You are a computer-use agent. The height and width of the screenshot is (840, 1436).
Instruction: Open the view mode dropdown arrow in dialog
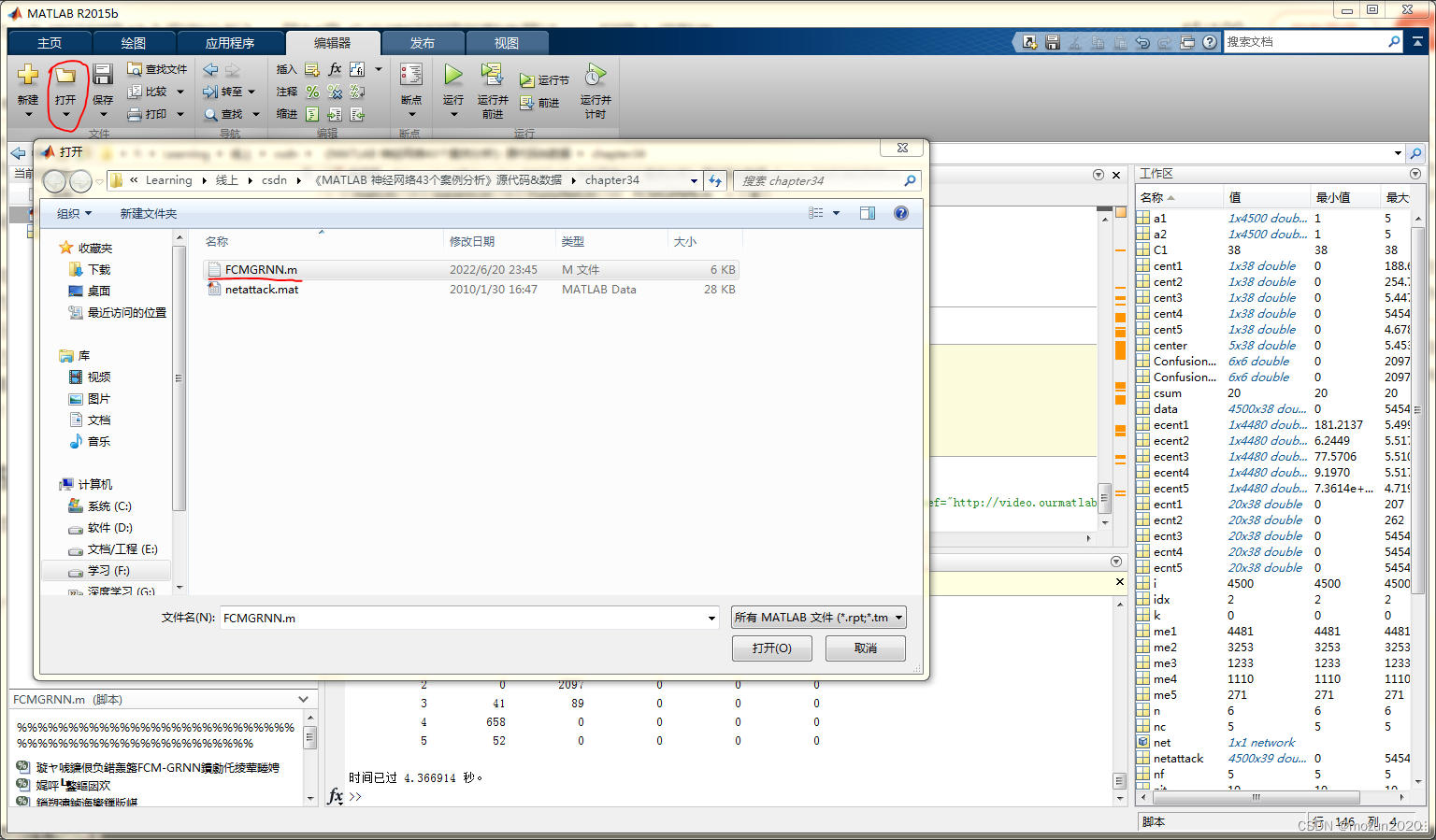(837, 213)
